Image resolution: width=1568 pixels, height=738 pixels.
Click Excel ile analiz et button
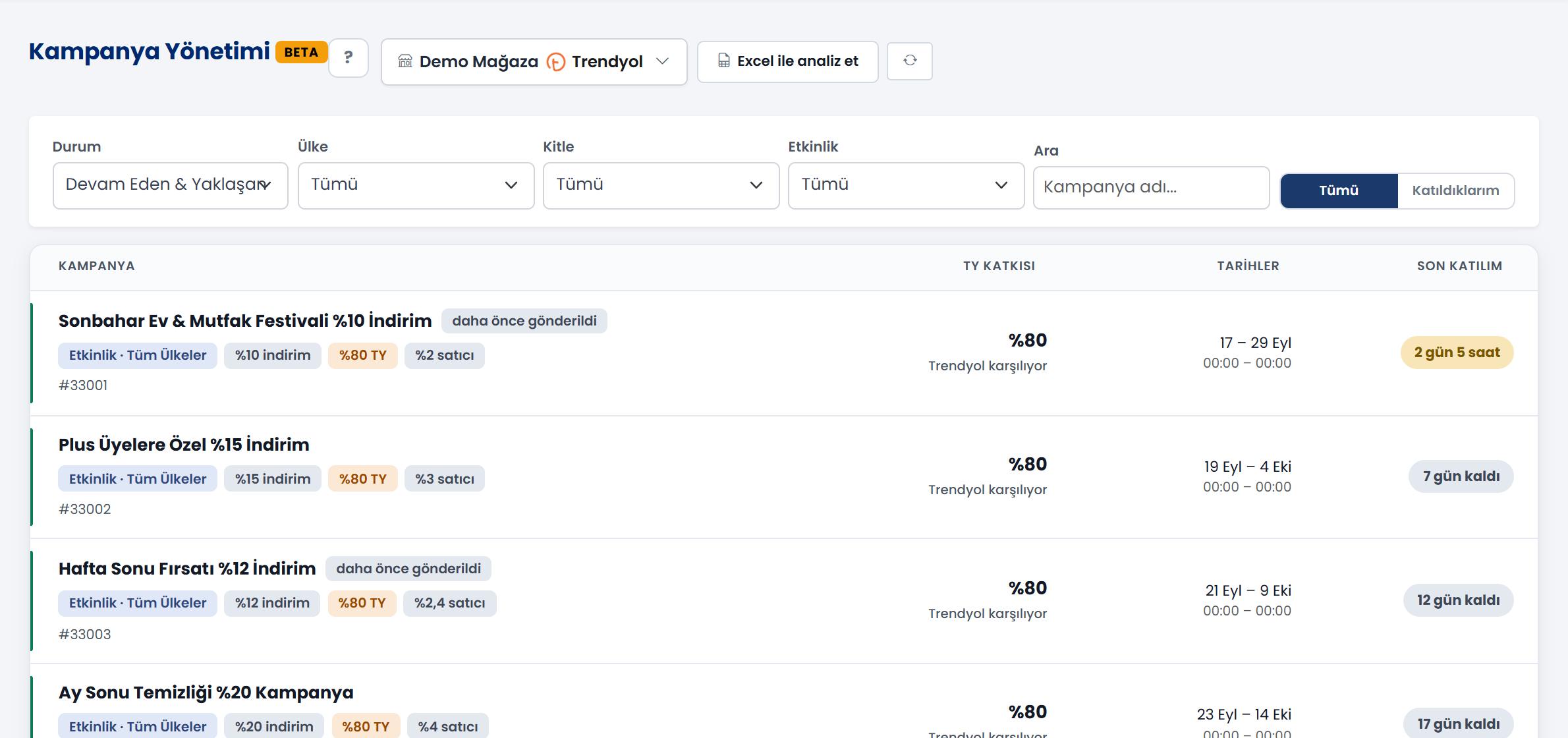[787, 61]
